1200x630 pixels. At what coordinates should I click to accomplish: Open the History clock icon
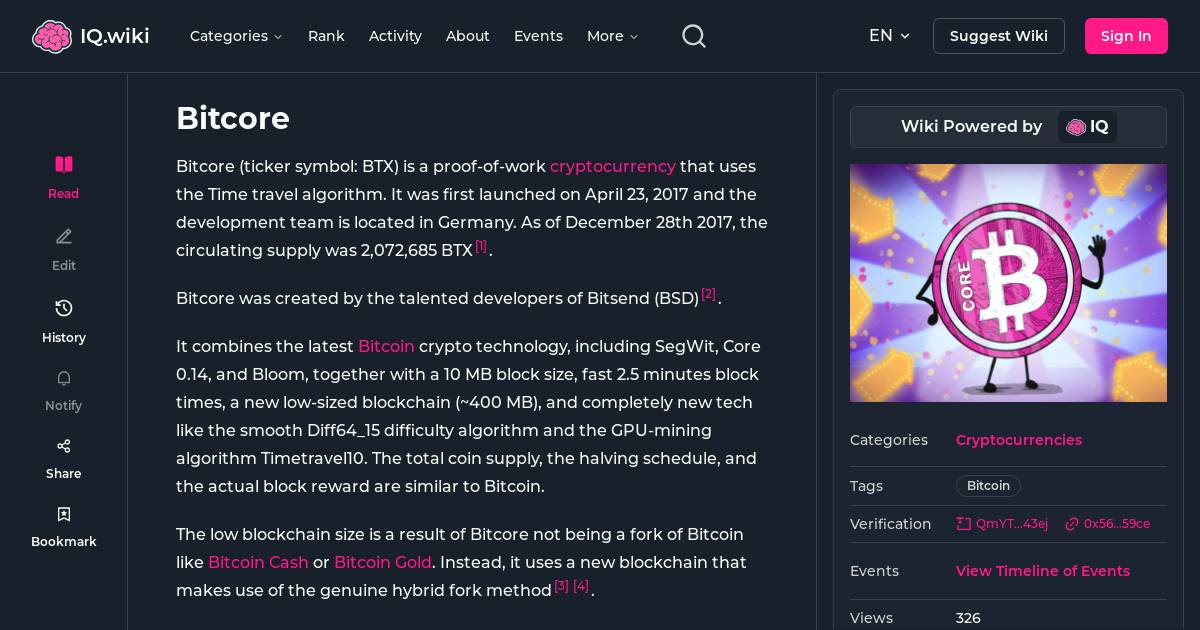point(63,308)
